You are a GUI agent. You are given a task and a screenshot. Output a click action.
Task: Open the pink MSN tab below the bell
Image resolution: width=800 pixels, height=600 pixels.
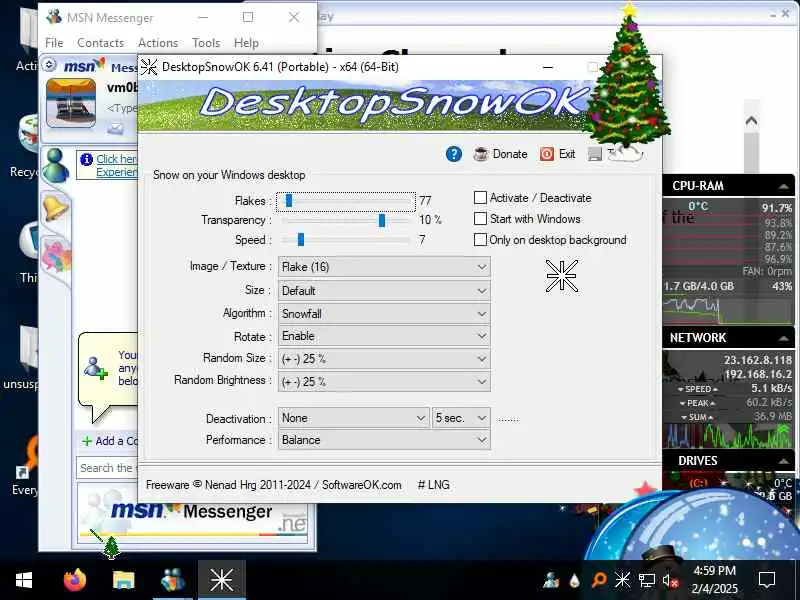56,255
